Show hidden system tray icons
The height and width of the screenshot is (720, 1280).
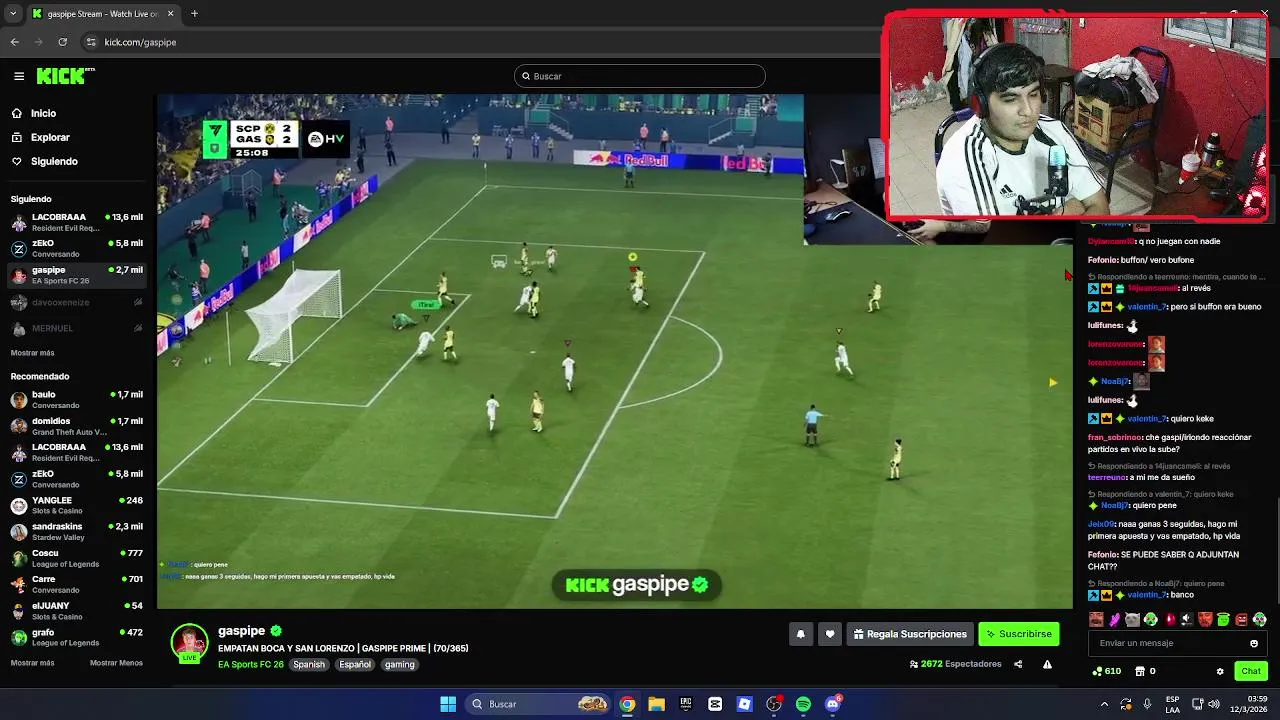tap(1104, 704)
